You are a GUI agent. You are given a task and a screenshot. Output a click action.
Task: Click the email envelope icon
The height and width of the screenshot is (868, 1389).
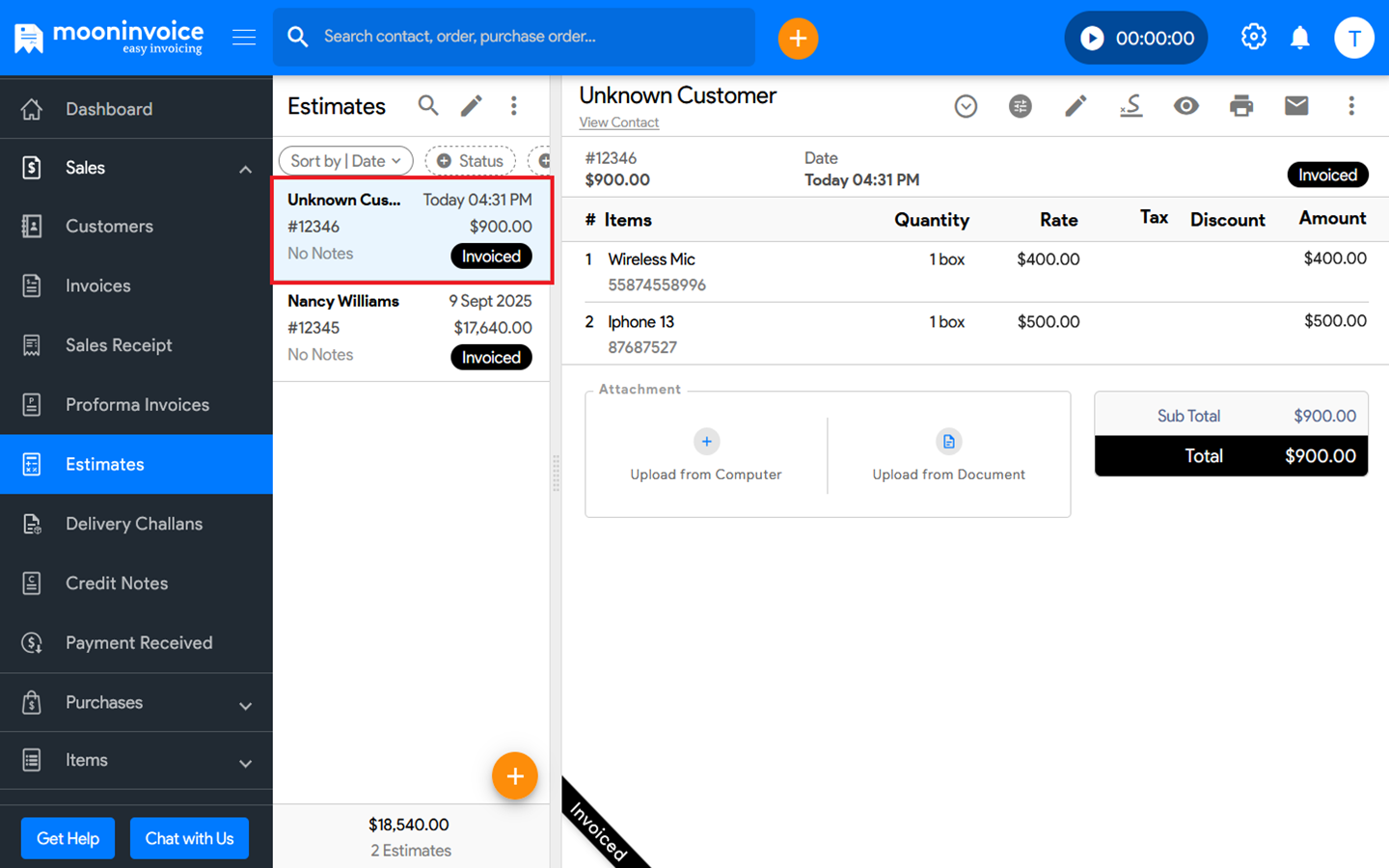coord(1296,106)
